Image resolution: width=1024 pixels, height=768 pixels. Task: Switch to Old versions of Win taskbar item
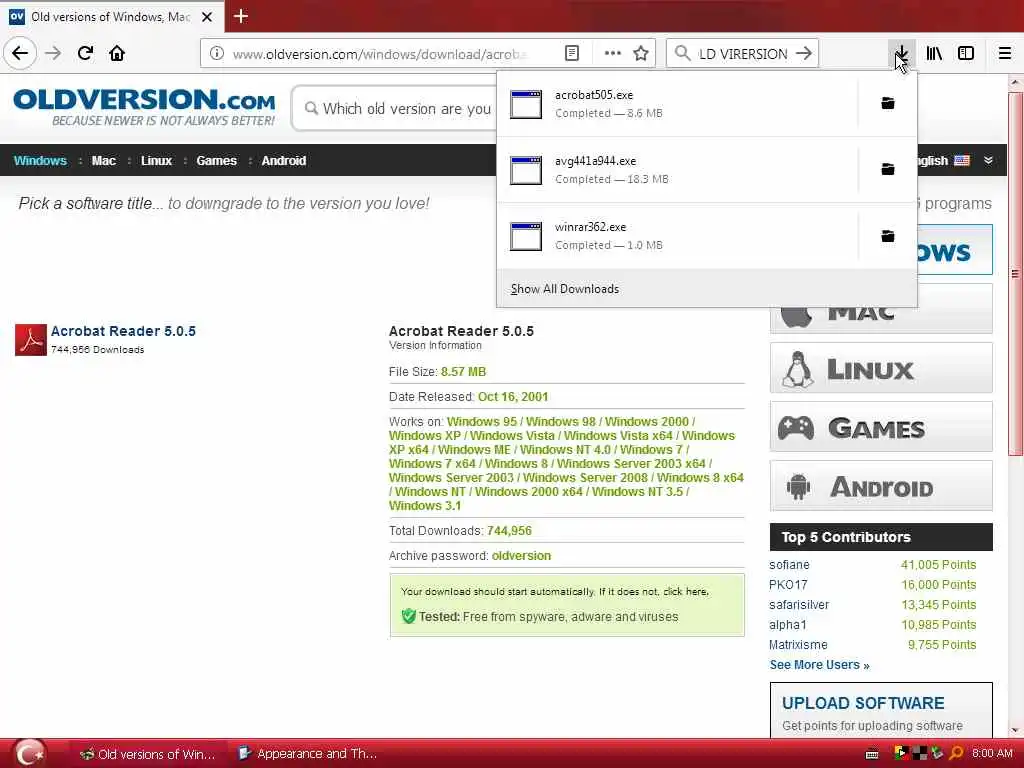148,754
